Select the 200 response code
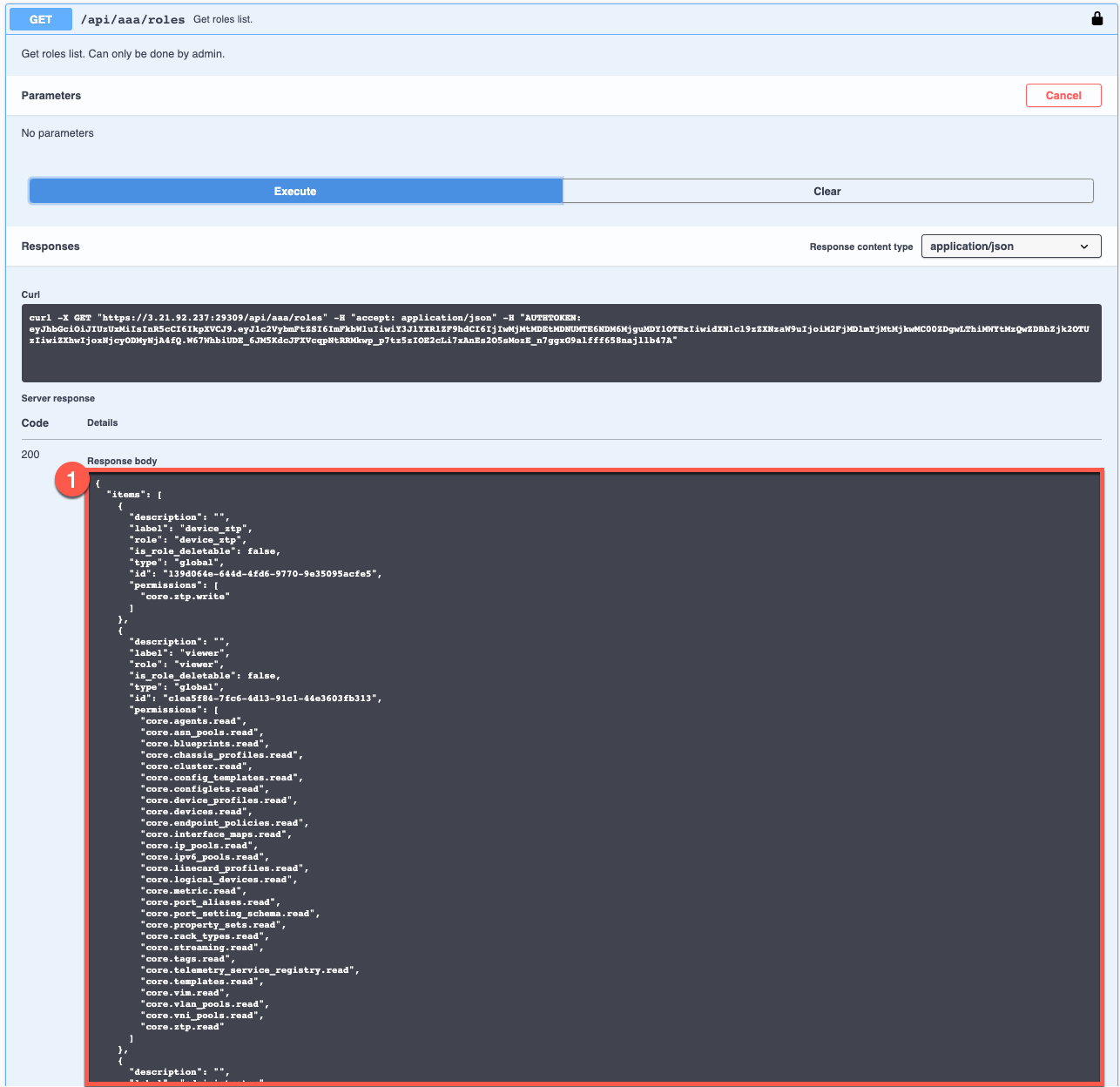Image resolution: width=1120 pixels, height=1087 pixels. pos(30,454)
